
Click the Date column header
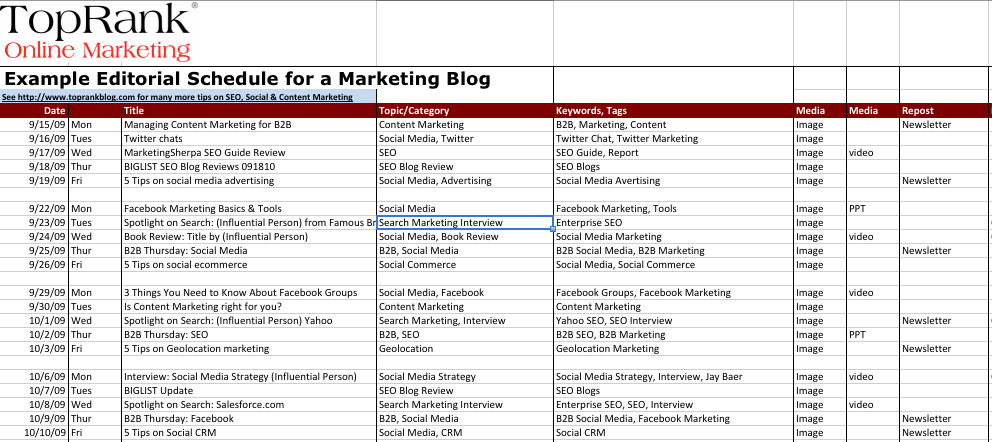54,110
